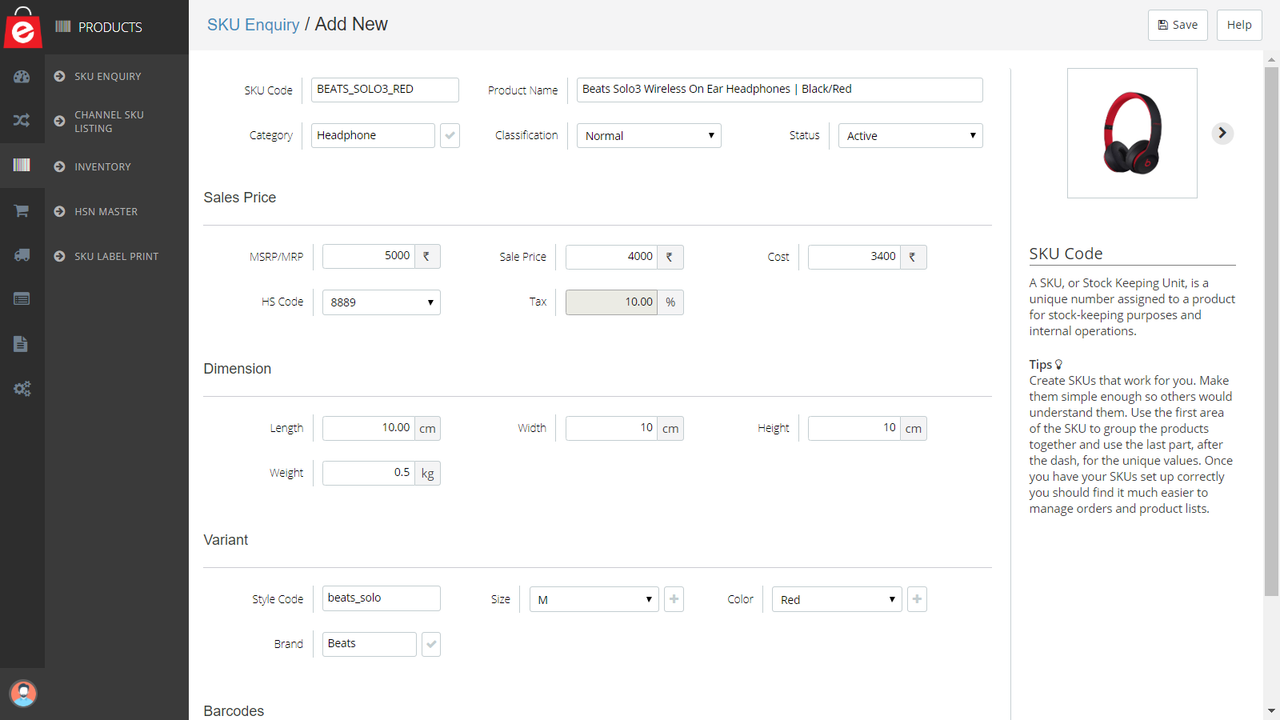
Task: Open the delivery truck sidebar icon
Action: 22,255
